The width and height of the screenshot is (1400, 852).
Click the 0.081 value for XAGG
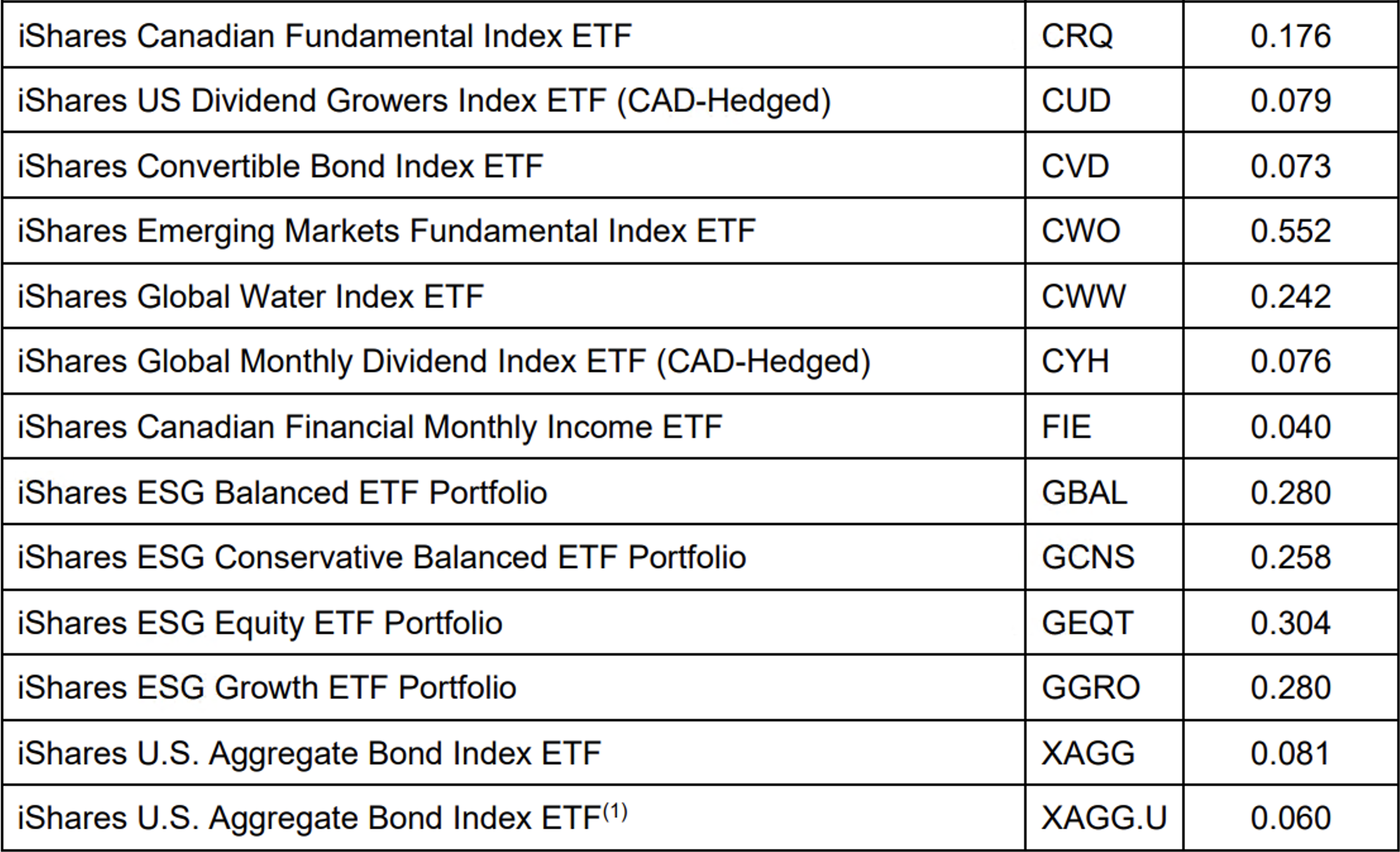tap(1291, 753)
